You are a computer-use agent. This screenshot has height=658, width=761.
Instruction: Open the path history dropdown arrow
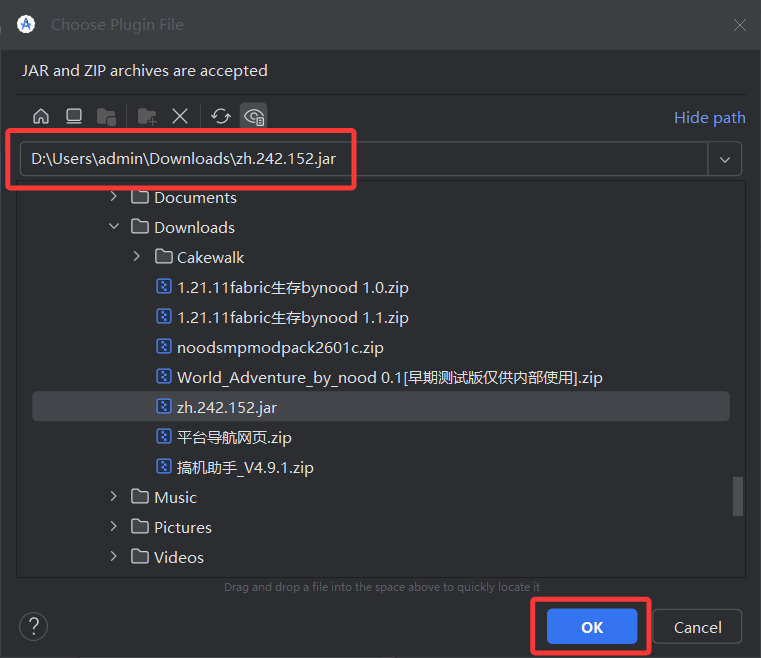click(x=725, y=159)
